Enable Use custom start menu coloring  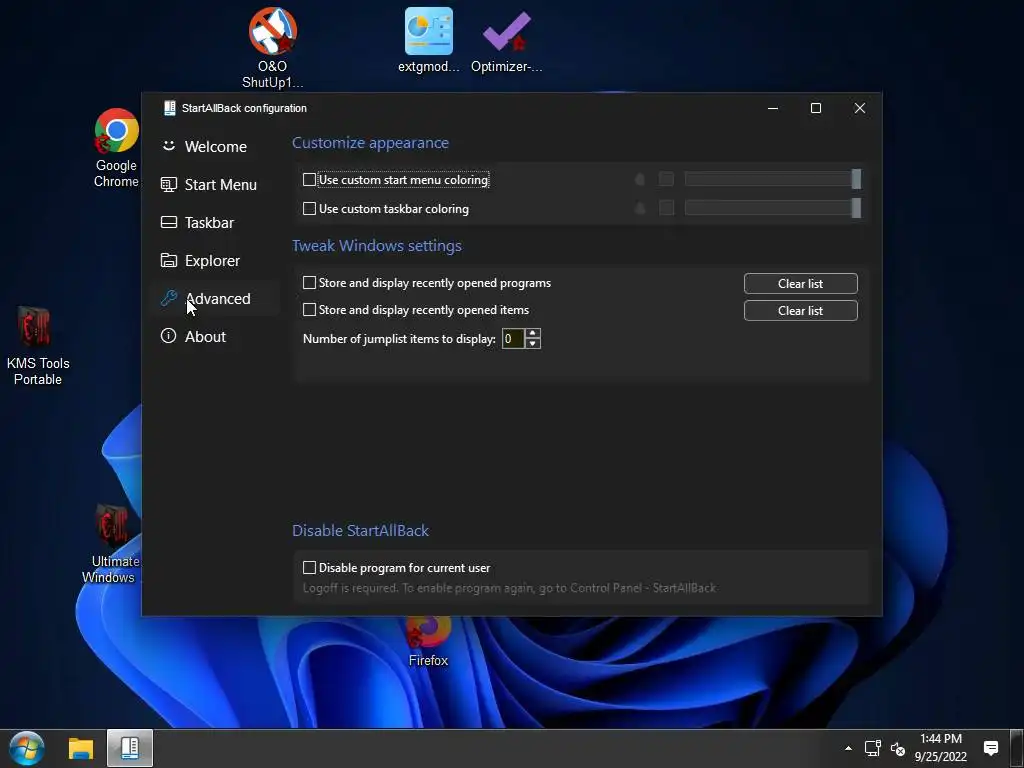click(310, 180)
